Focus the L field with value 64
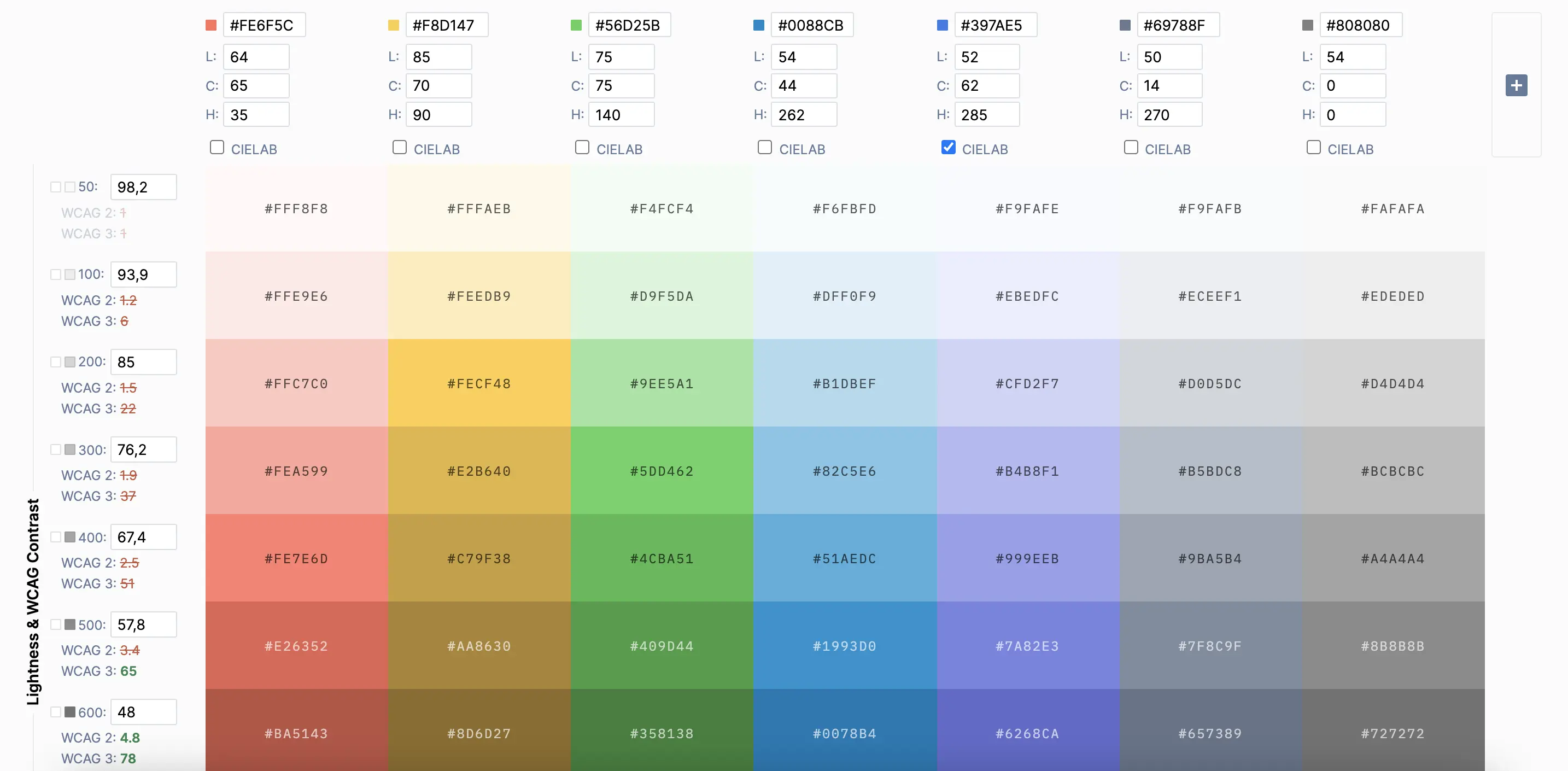Image resolution: width=1568 pixels, height=771 pixels. click(x=256, y=57)
